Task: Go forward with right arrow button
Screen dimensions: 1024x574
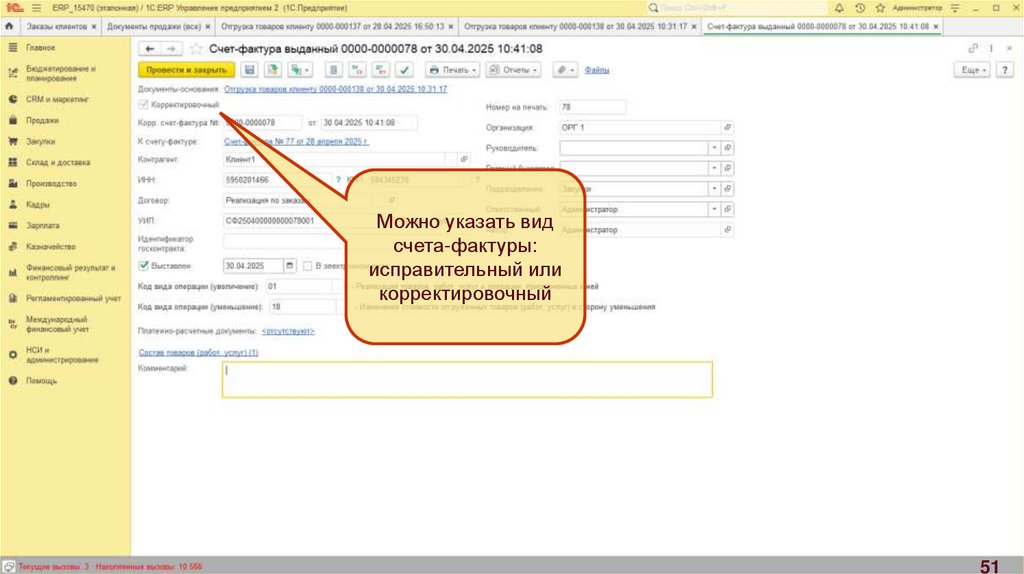Action: pyautogui.click(x=171, y=49)
